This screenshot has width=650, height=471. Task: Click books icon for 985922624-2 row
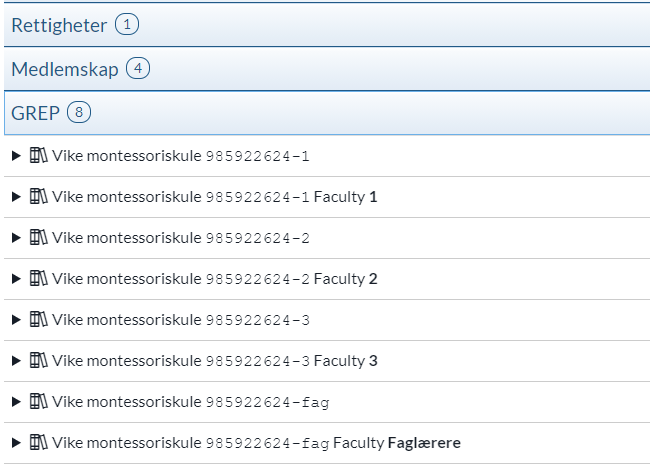pyautogui.click(x=39, y=238)
